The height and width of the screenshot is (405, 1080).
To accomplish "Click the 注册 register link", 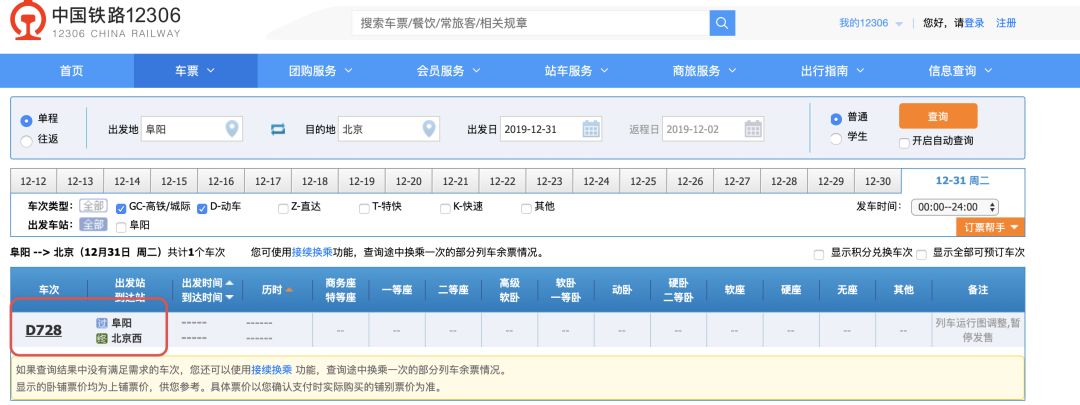I will 1006,23.
